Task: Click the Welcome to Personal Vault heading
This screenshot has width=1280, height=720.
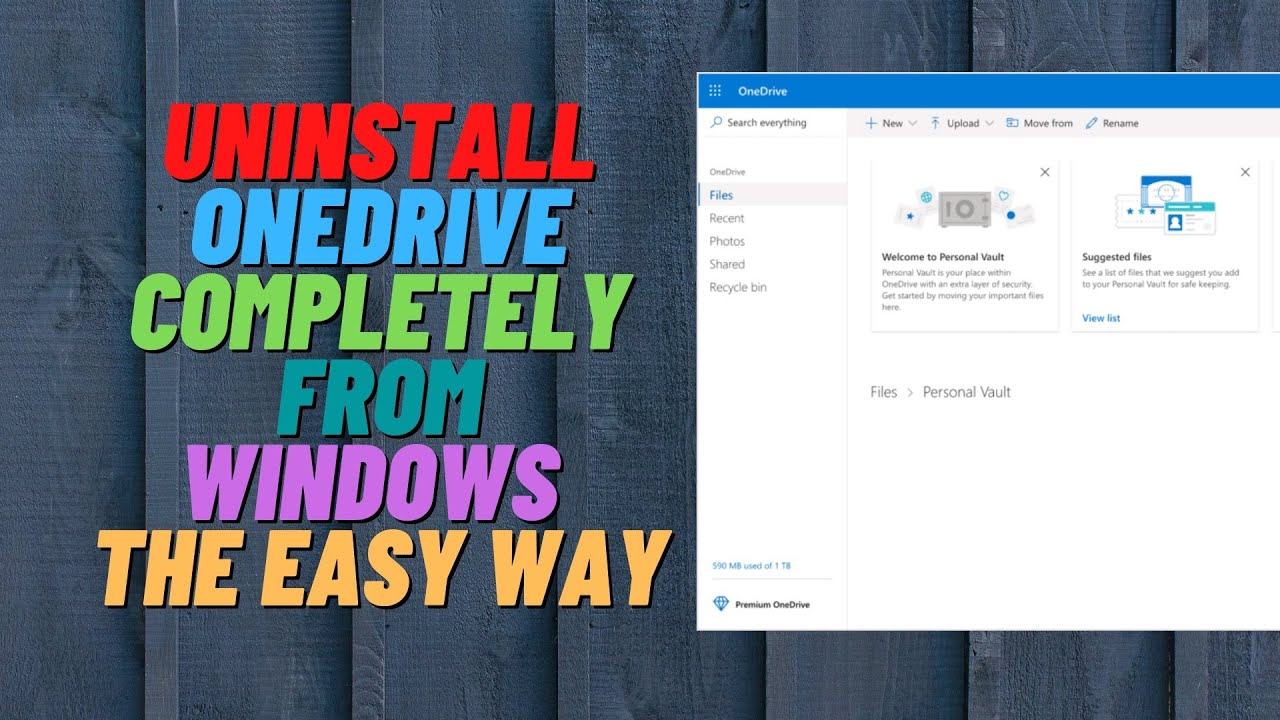Action: pos(943,257)
